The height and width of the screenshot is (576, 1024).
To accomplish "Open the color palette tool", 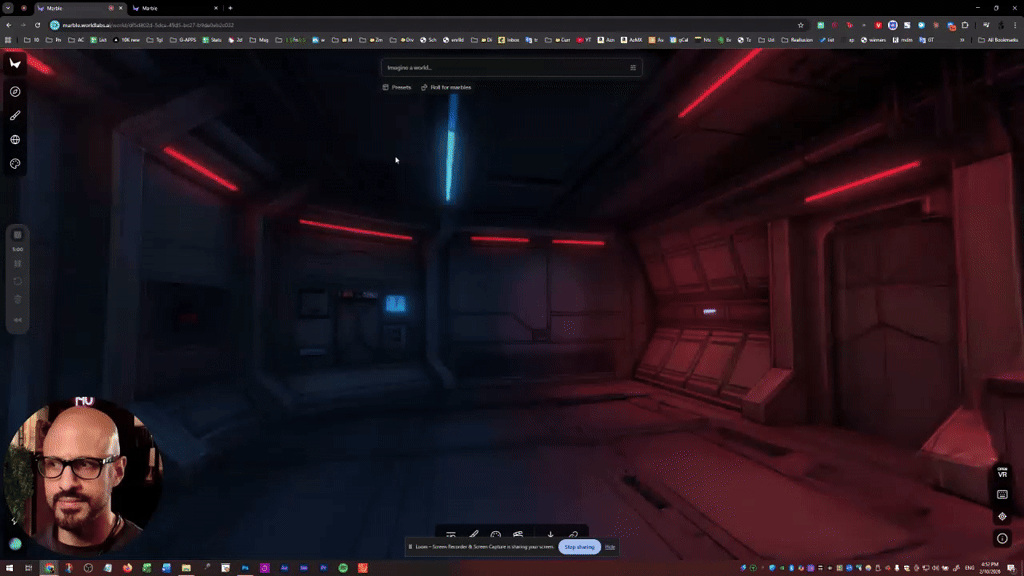I will (14, 163).
